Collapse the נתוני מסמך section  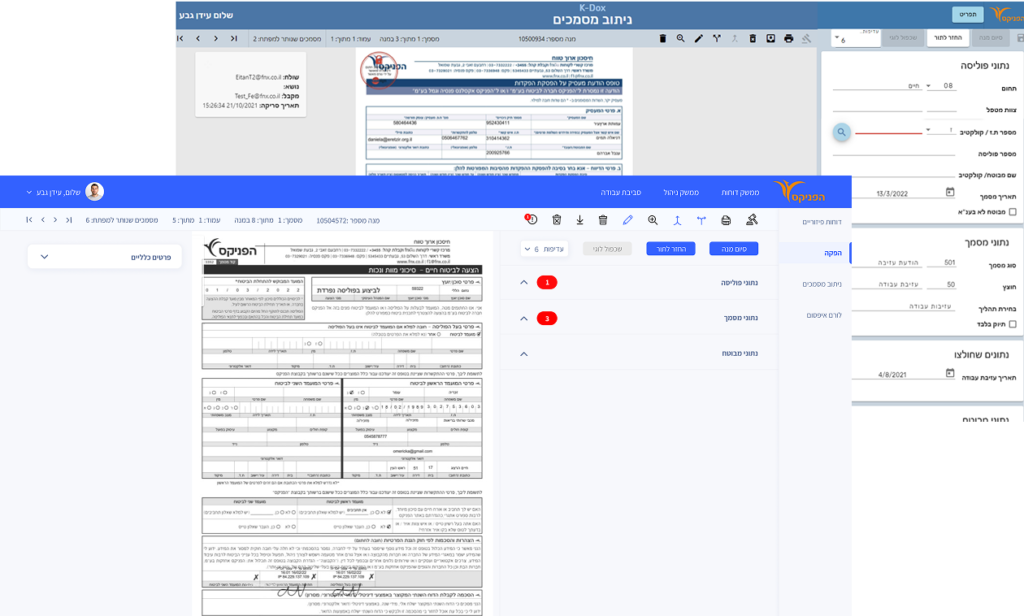pyautogui.click(x=523, y=319)
